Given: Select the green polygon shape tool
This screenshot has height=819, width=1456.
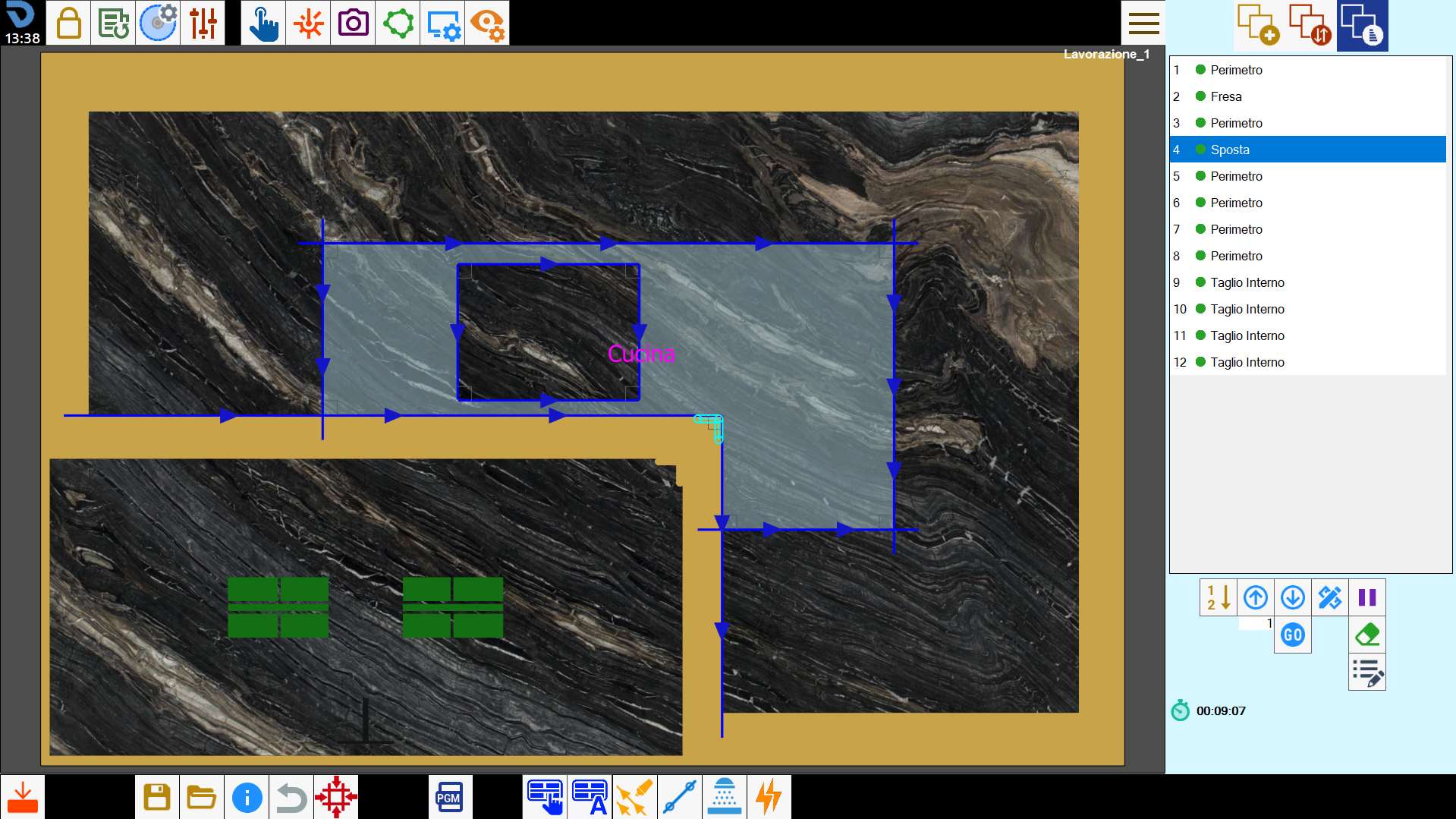Looking at the screenshot, I should click(x=398, y=23).
